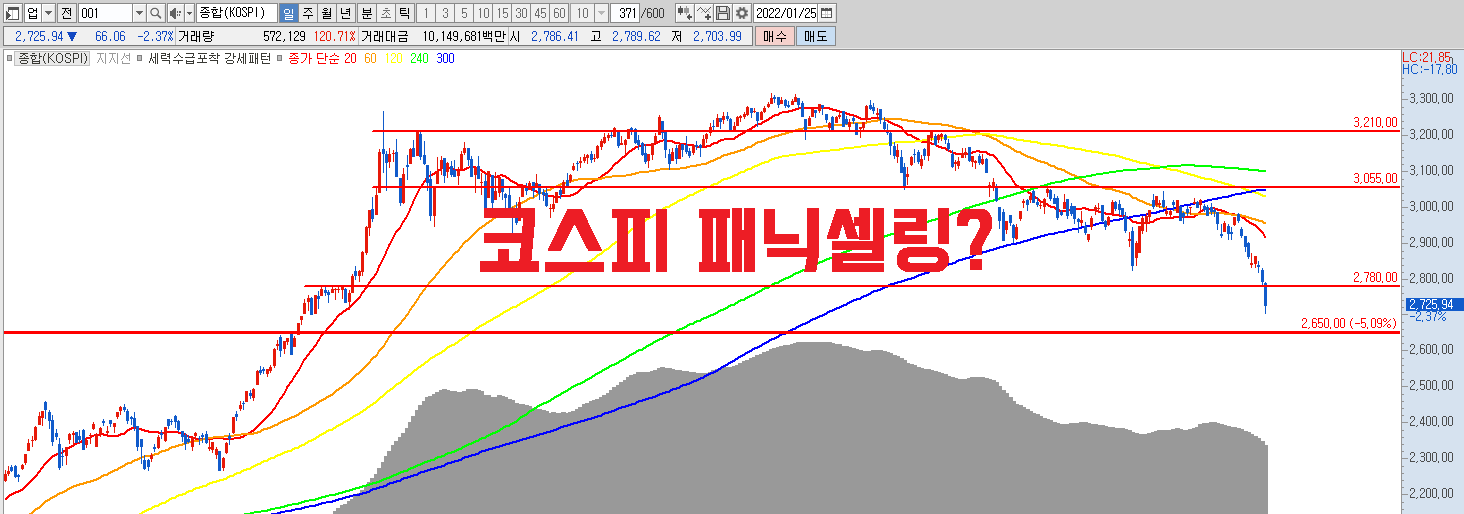Click the 5 interval button
Image resolution: width=1464 pixels, height=514 pixels.
463,13
